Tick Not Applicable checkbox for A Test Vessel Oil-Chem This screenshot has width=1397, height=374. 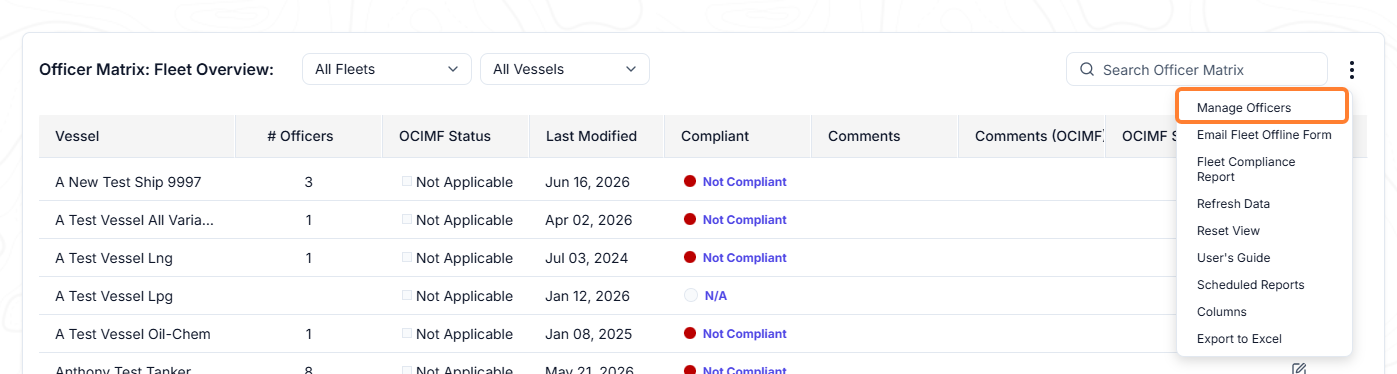click(406, 334)
